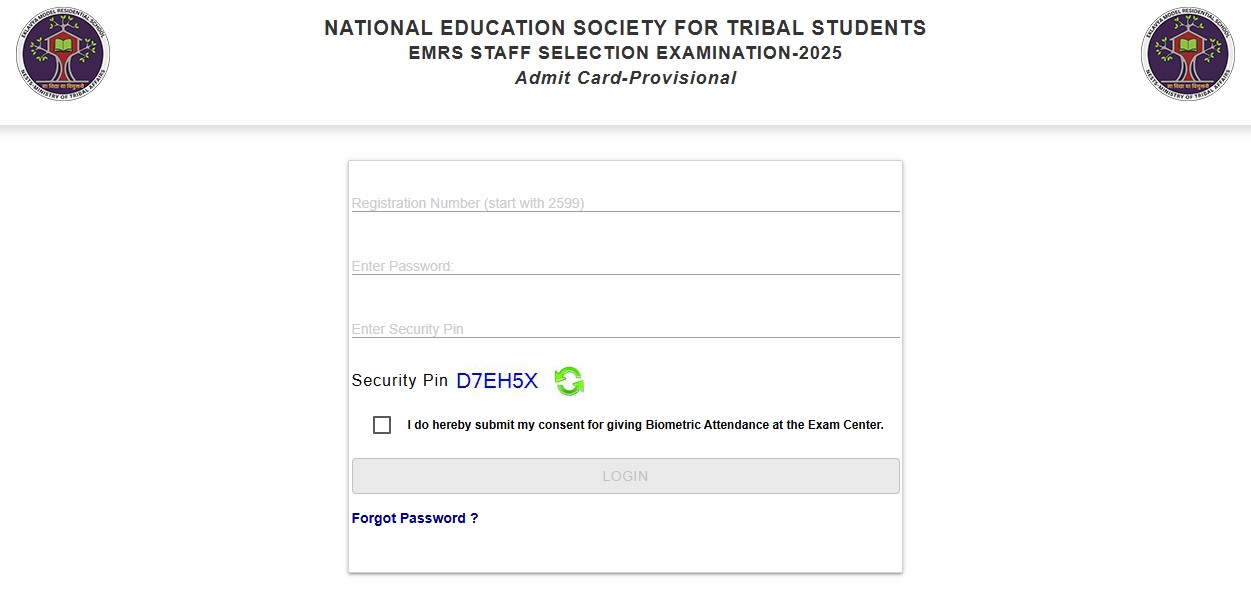
Task: Click the displayed security pin code D7EH5X
Action: tap(497, 380)
